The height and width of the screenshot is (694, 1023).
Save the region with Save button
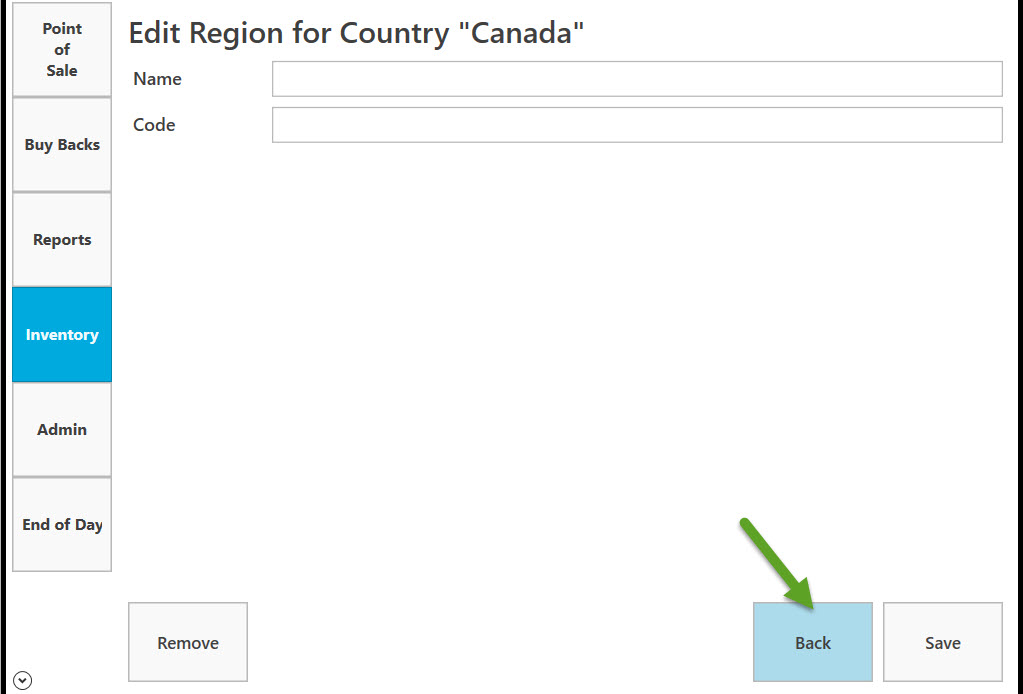(943, 642)
